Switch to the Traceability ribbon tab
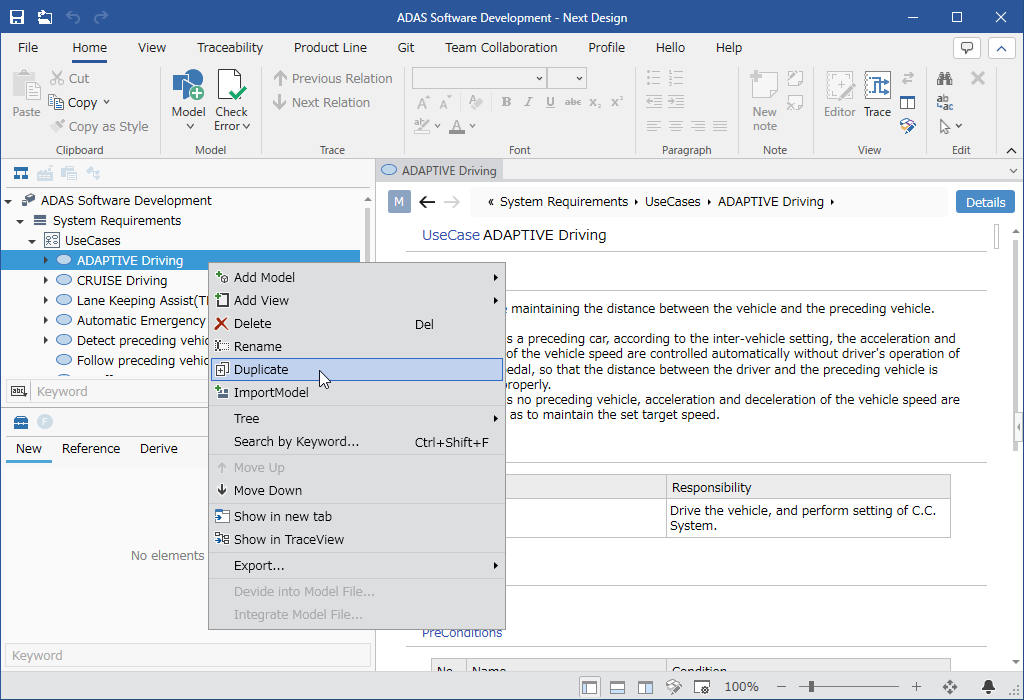Screen dimensions: 1024x700 point(230,48)
